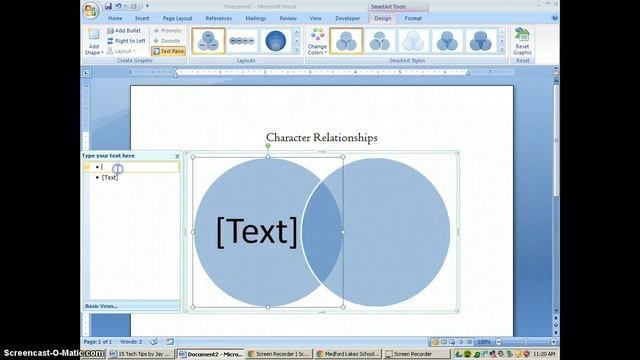This screenshot has width=640, height=360.
Task: Open 'Screen Recorder' app taskbar item
Action: click(417, 354)
